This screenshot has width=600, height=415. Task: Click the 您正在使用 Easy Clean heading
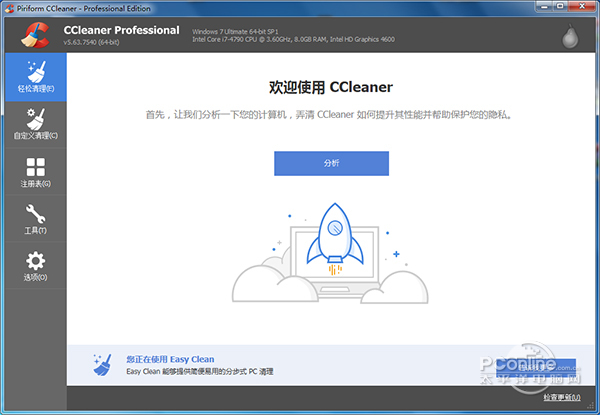coord(170,359)
